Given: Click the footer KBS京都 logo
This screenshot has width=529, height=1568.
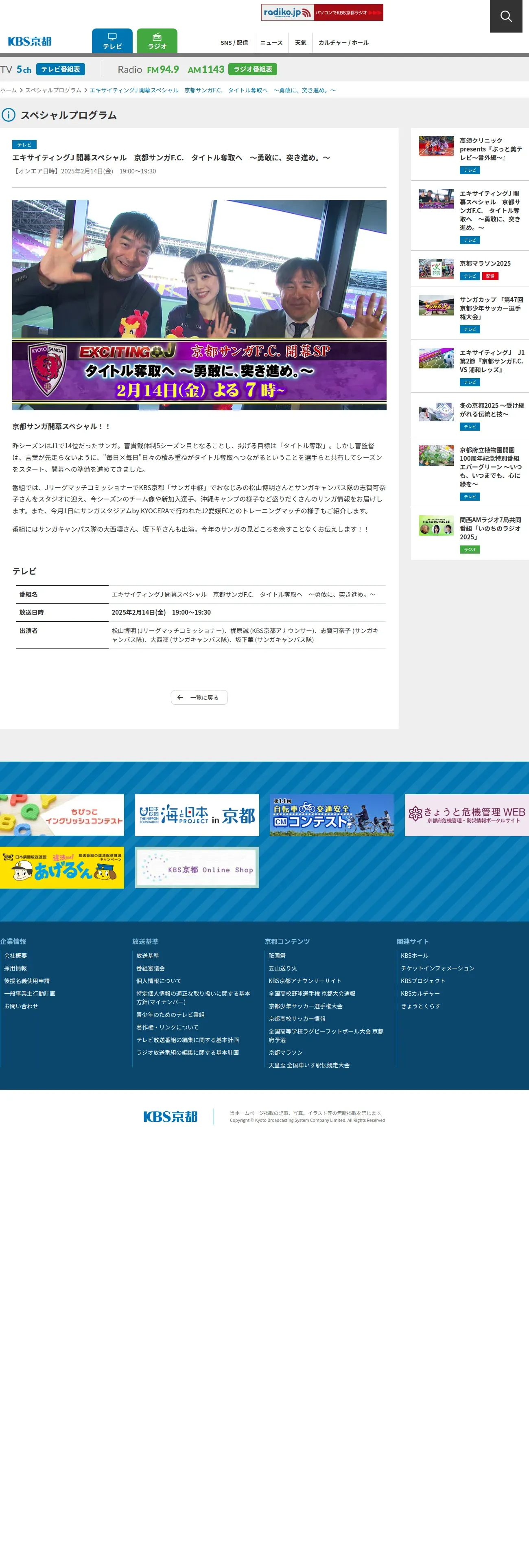Looking at the screenshot, I should click(x=171, y=1116).
